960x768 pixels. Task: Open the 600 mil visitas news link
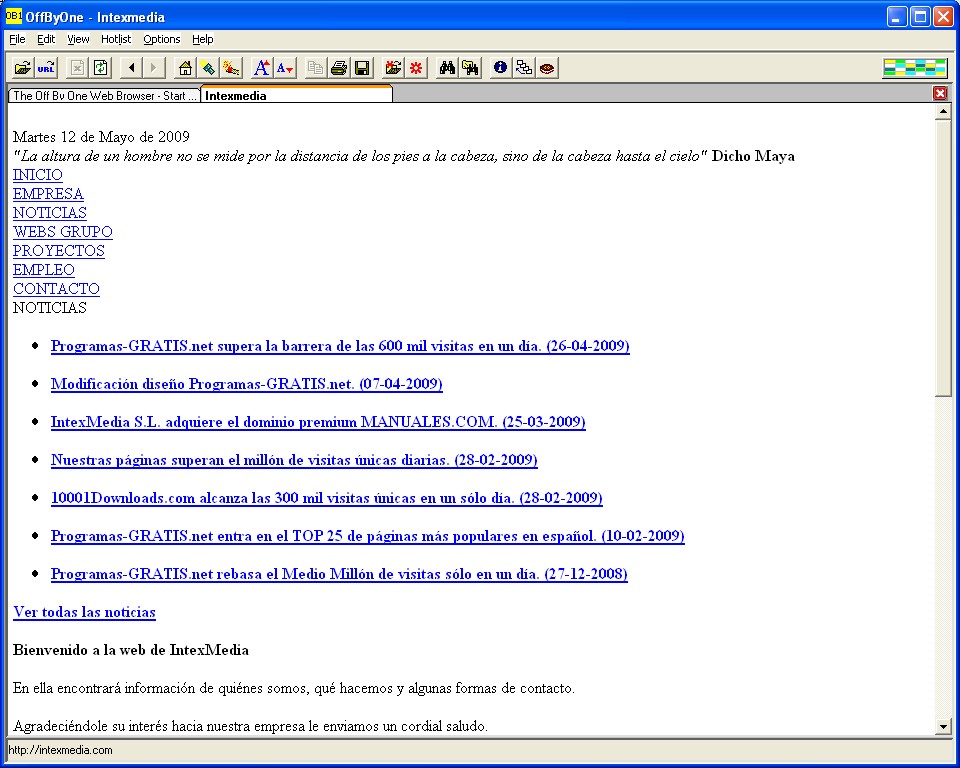click(340, 346)
